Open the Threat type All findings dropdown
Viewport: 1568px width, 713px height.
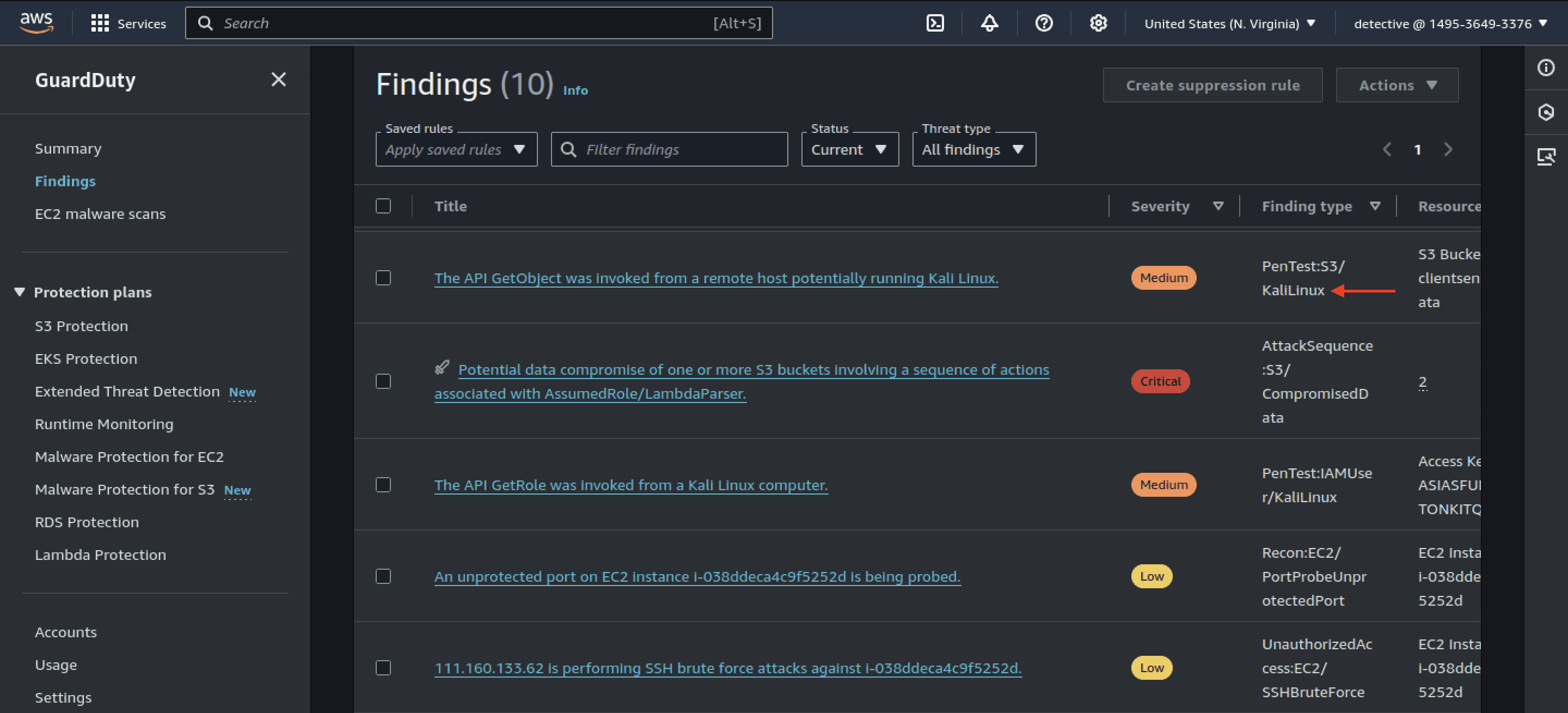tap(974, 150)
